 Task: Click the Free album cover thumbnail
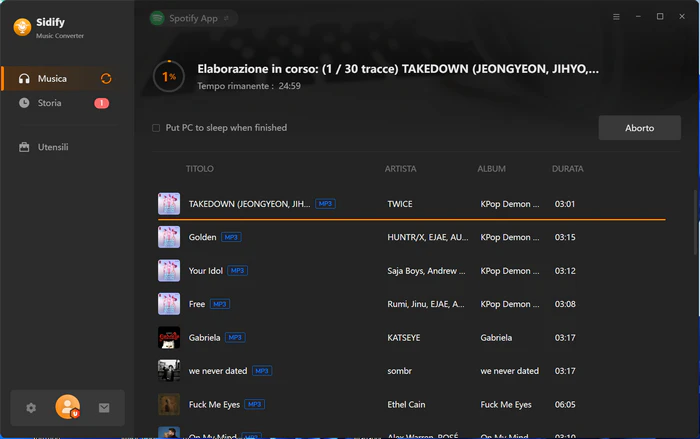pos(169,304)
